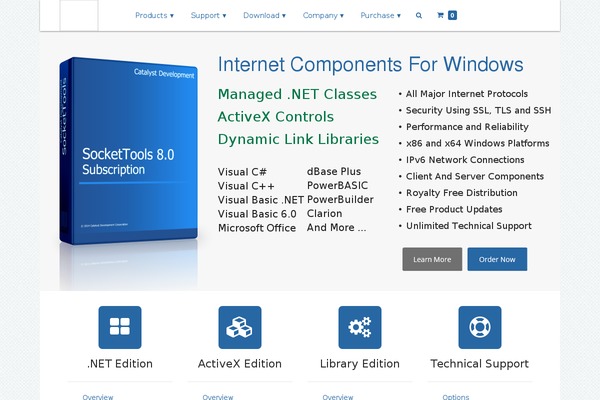Open the Overview link under .NET Edition
This screenshot has height=400, width=600.
pyautogui.click(x=97, y=397)
